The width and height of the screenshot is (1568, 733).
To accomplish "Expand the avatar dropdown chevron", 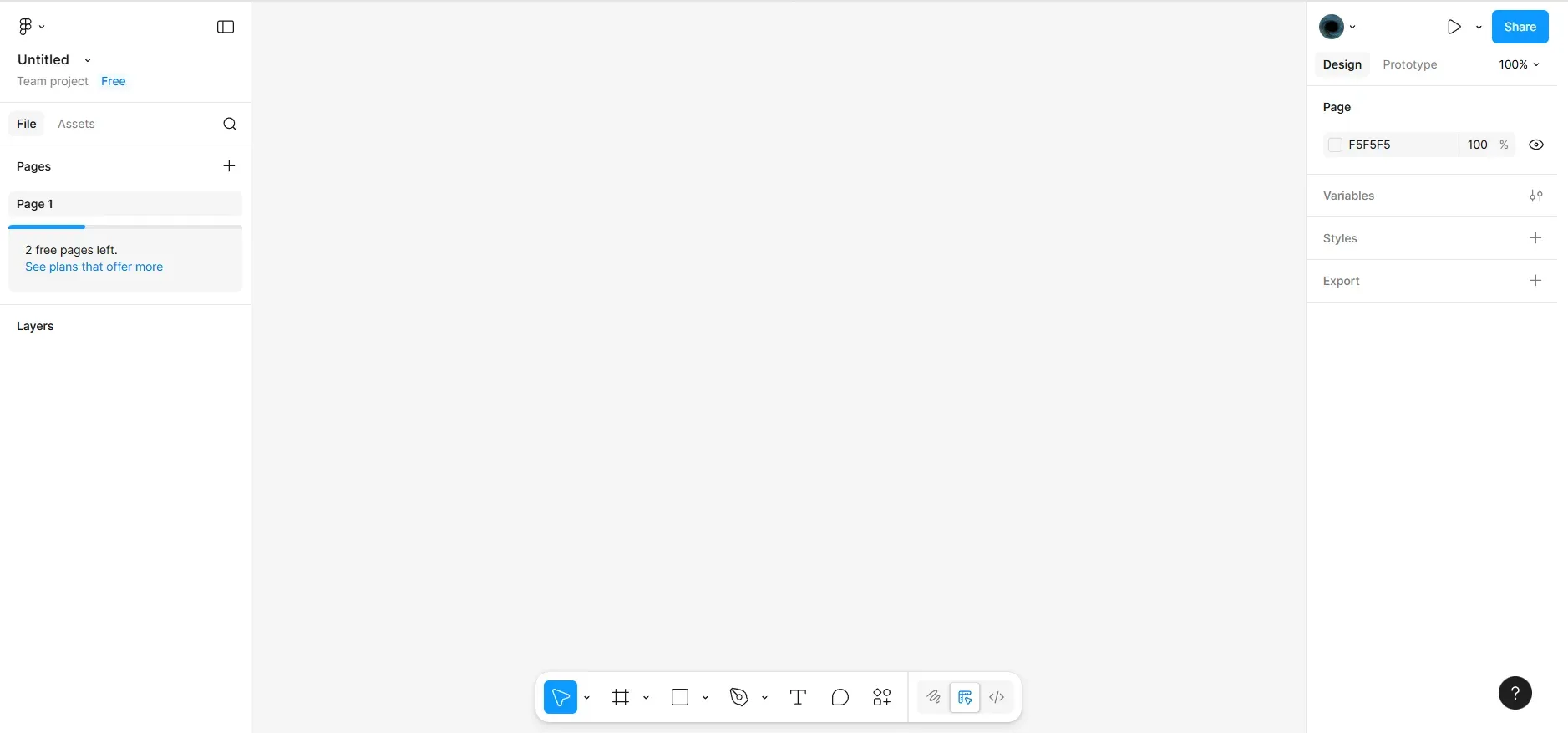I will click(x=1352, y=27).
